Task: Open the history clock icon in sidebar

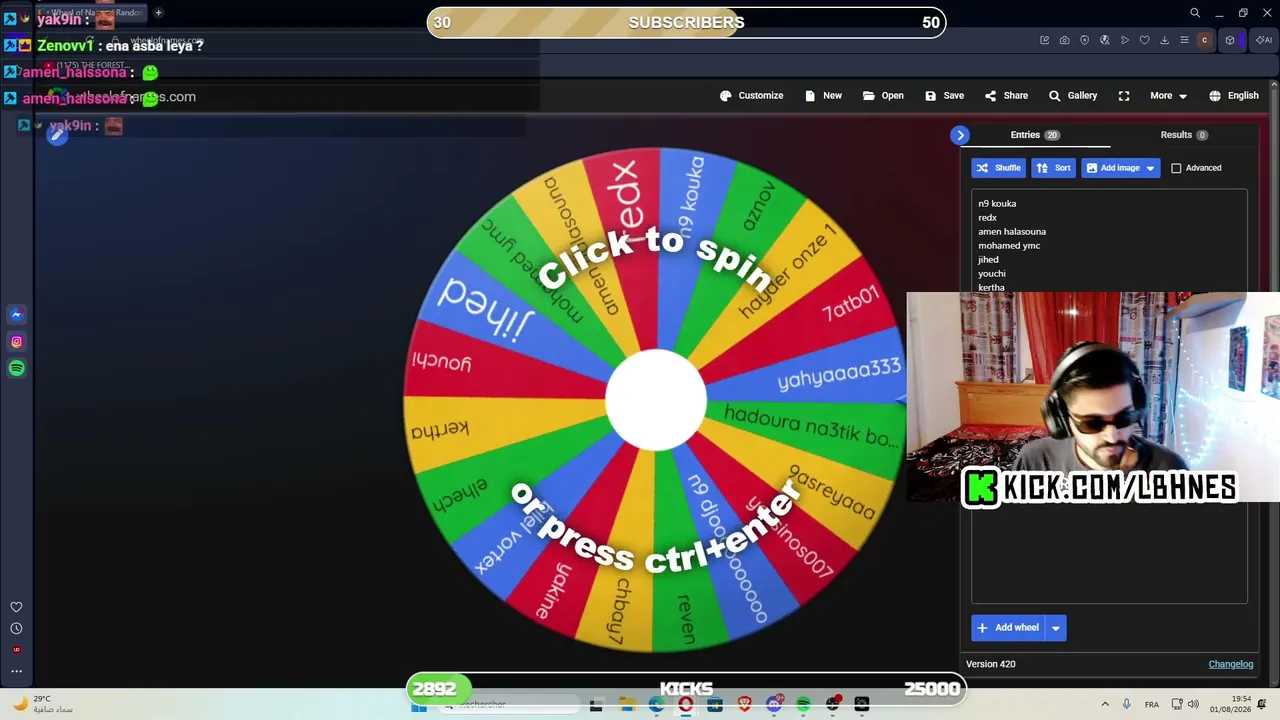Action: (x=16, y=629)
